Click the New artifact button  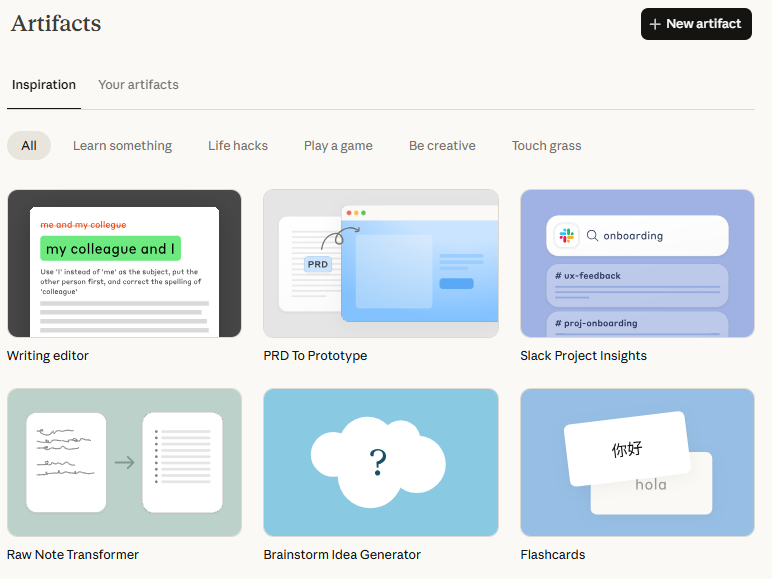pyautogui.click(x=696, y=24)
